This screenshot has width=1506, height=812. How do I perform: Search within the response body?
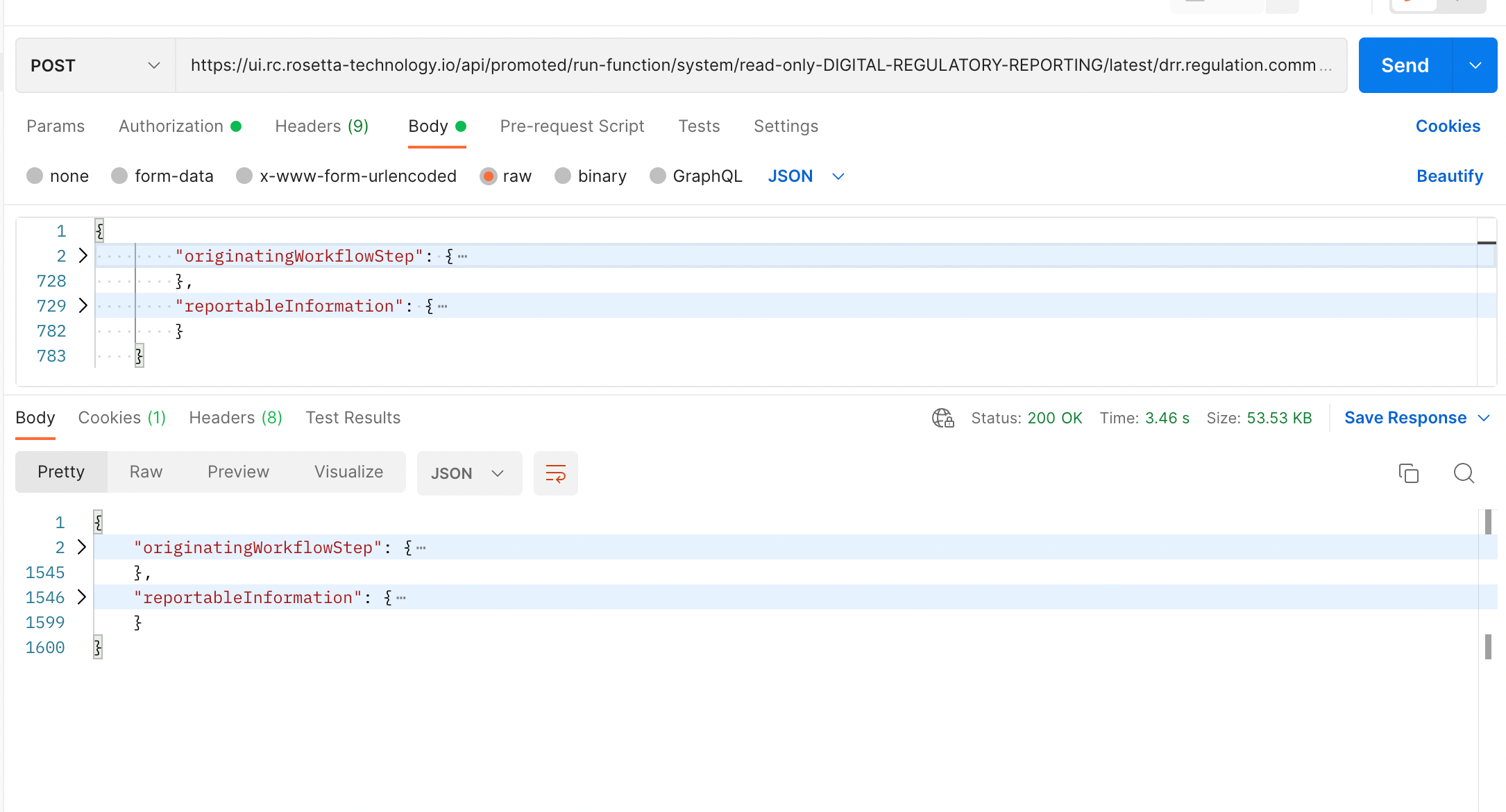[1464, 473]
